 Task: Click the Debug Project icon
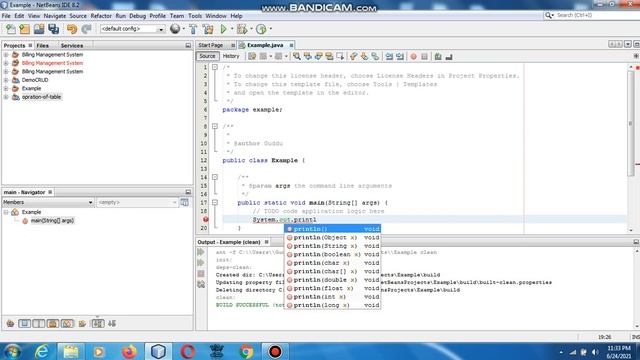coord(242,29)
